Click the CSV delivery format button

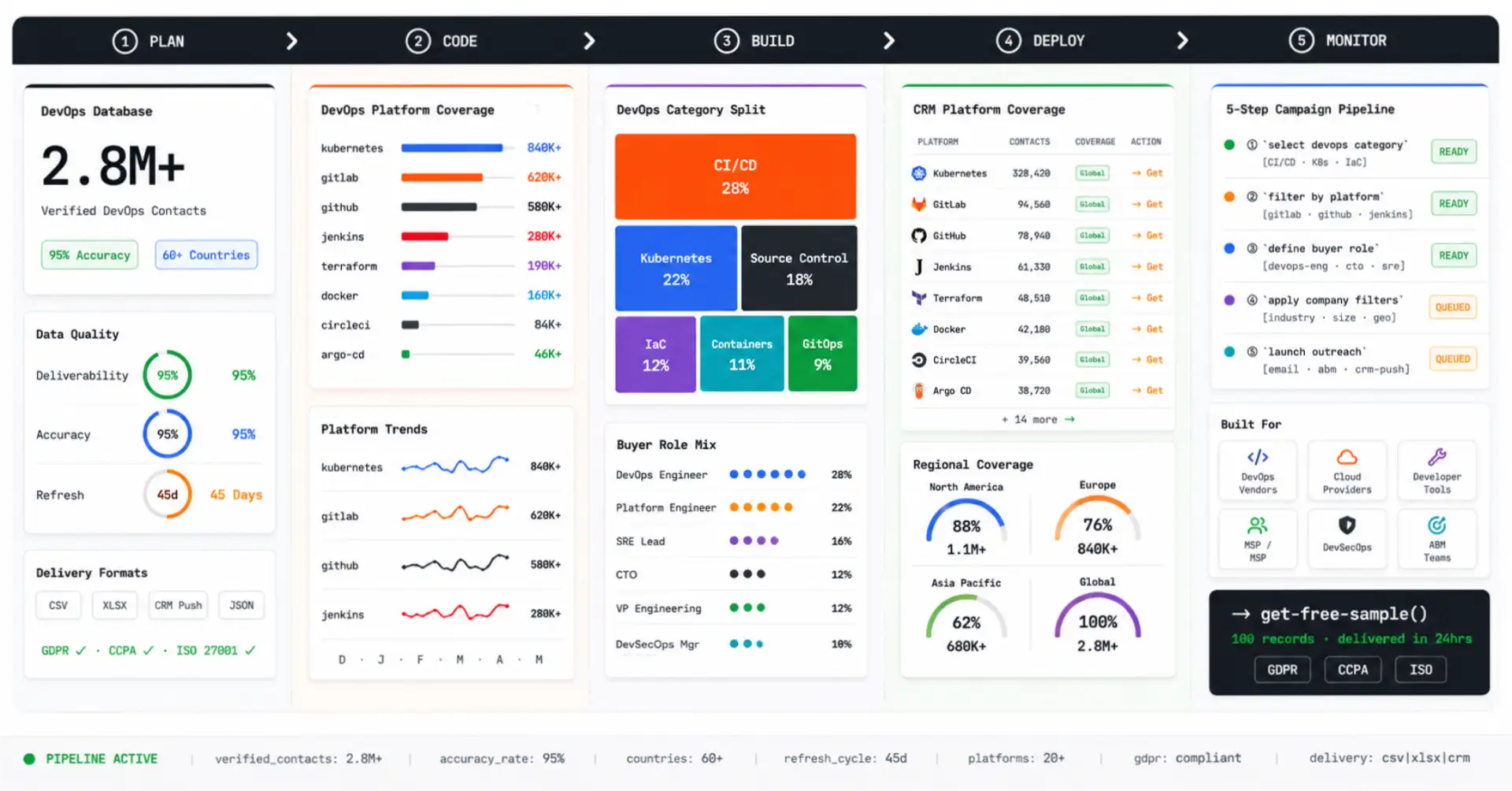[x=58, y=605]
